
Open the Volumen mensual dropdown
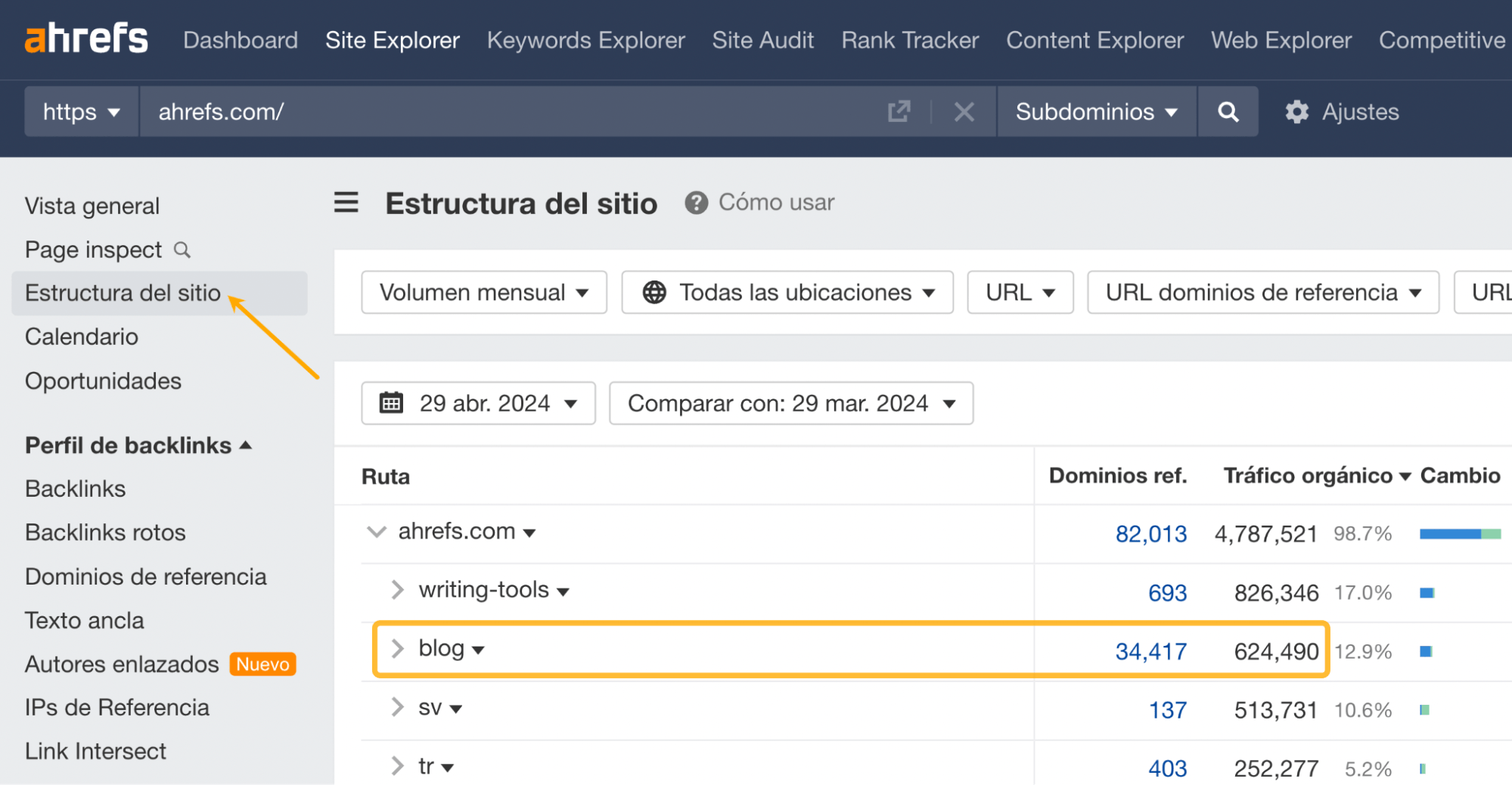pyautogui.click(x=483, y=292)
